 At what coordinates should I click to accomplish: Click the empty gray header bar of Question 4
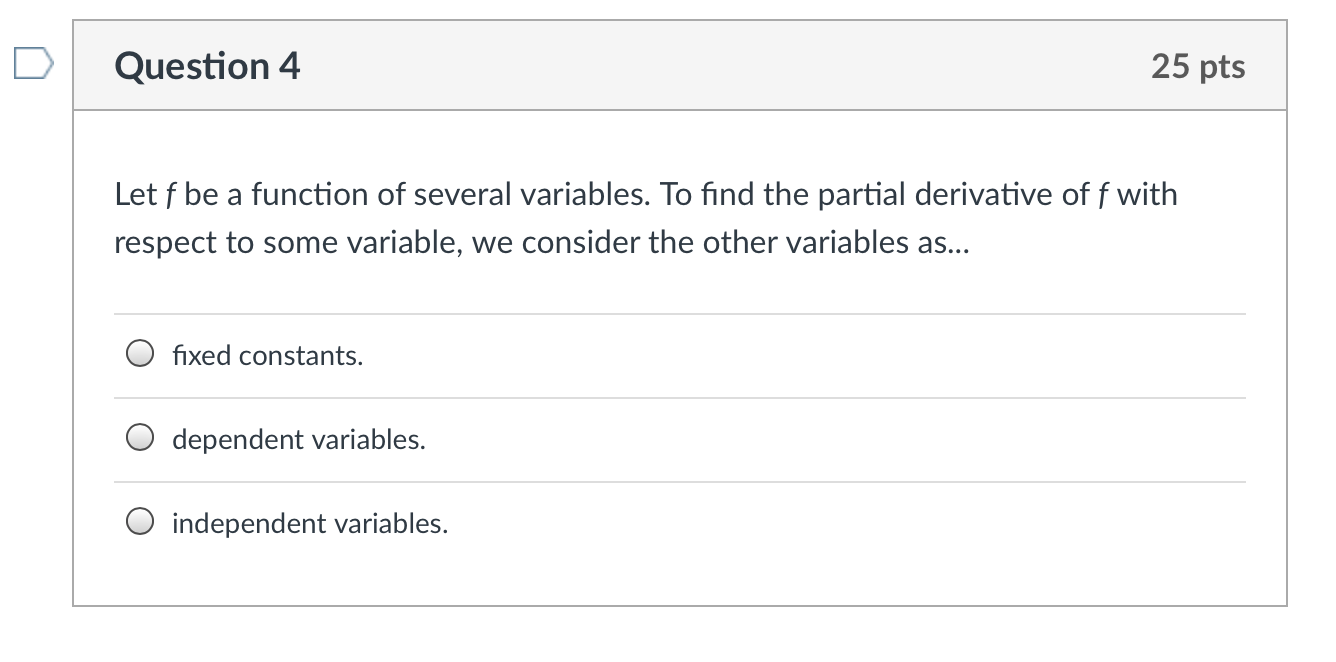[700, 67]
